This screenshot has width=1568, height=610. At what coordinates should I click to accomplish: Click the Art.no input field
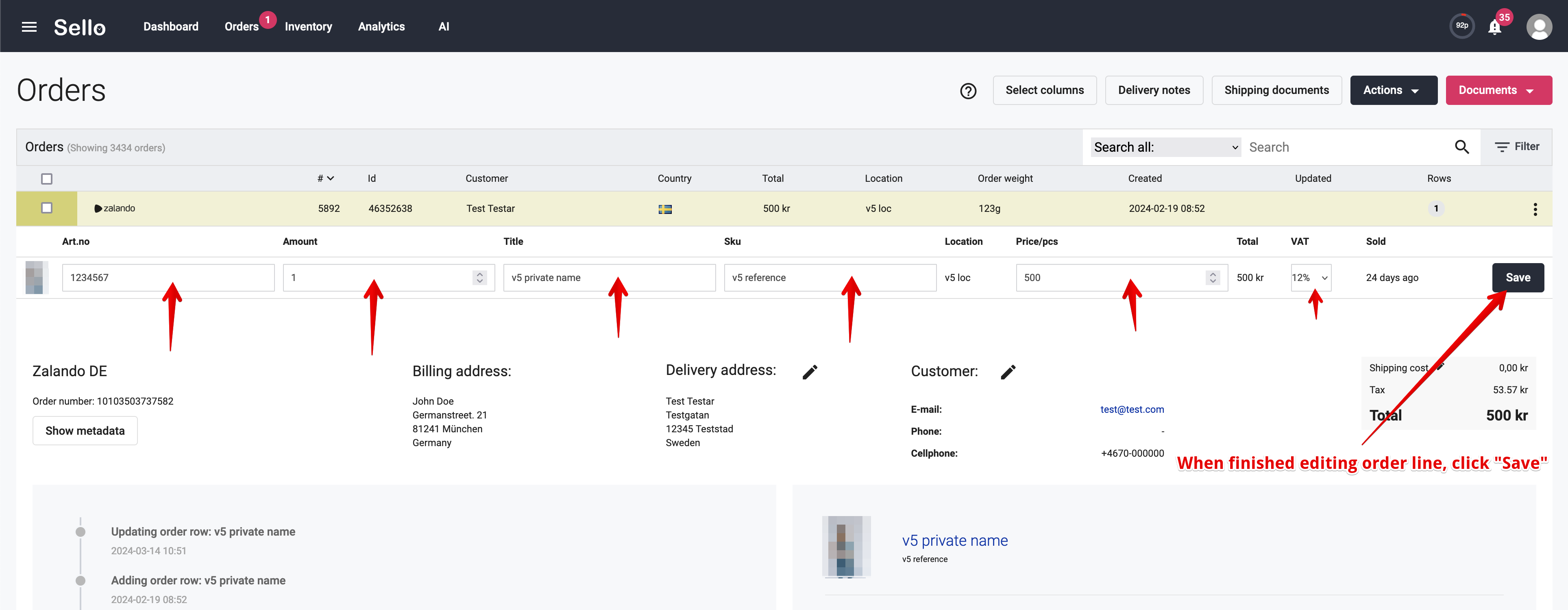(168, 278)
